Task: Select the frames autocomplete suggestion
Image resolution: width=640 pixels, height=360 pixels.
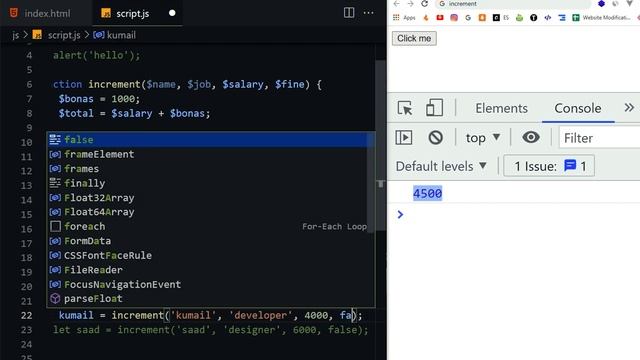Action: pos(207,169)
